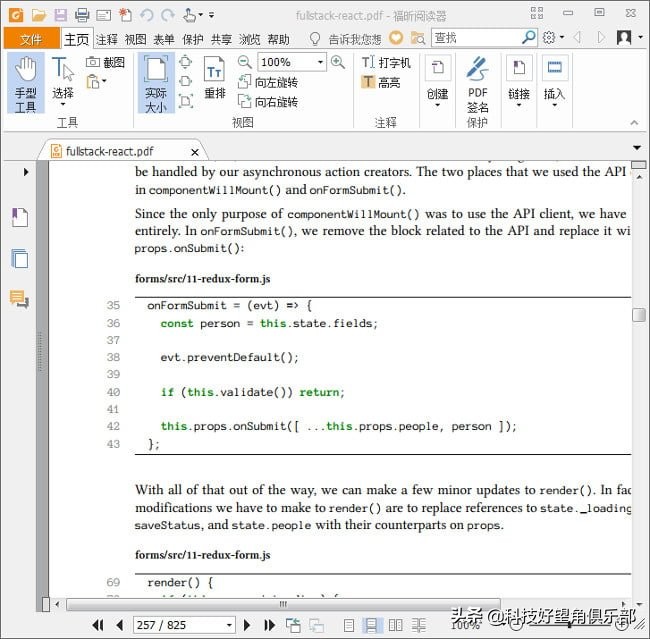Switch to the 视图 tab
Image resolution: width=650 pixels, height=639 pixels.
pyautogui.click(x=136, y=39)
